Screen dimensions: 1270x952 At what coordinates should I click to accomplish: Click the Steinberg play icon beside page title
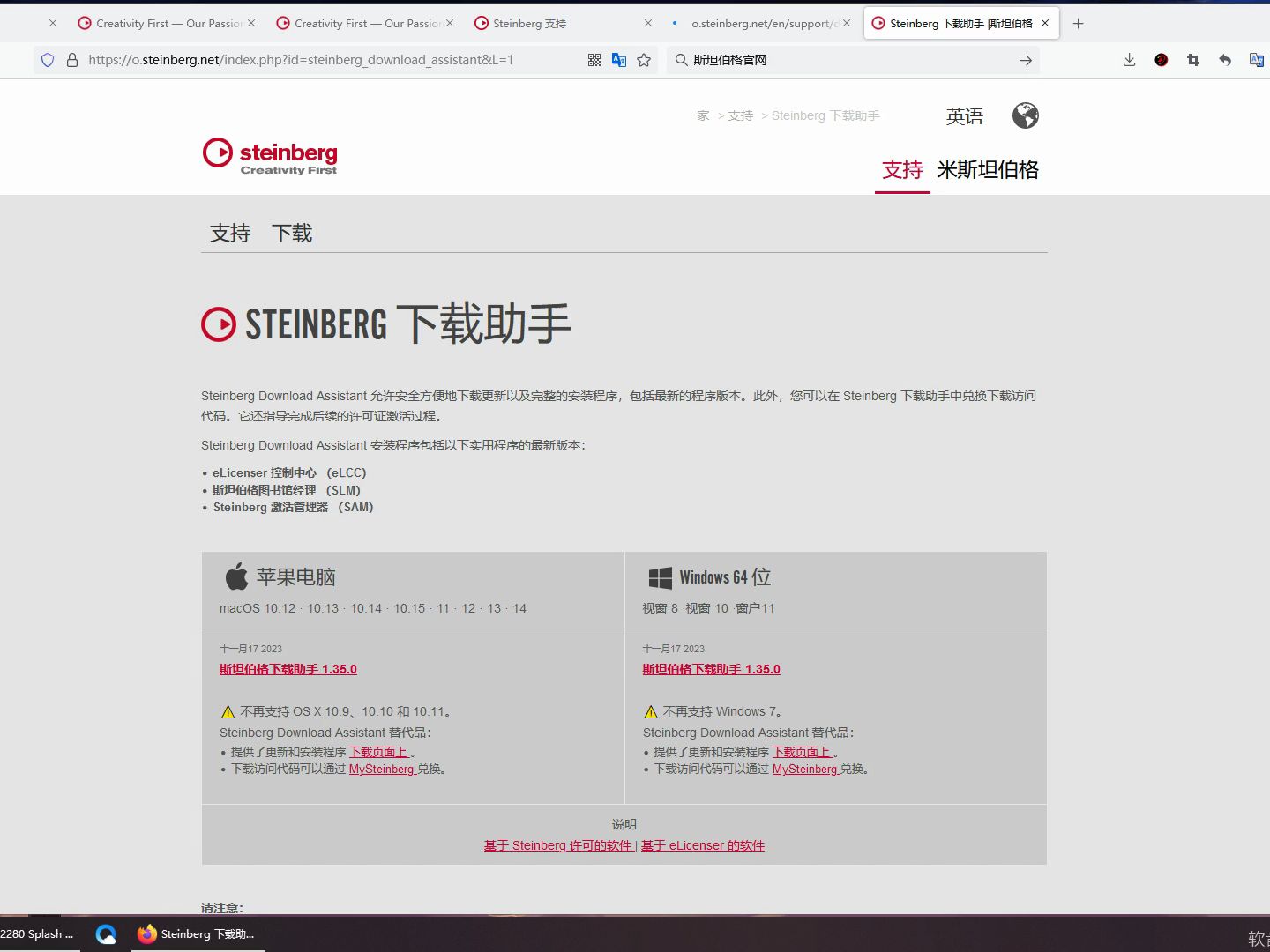(219, 324)
